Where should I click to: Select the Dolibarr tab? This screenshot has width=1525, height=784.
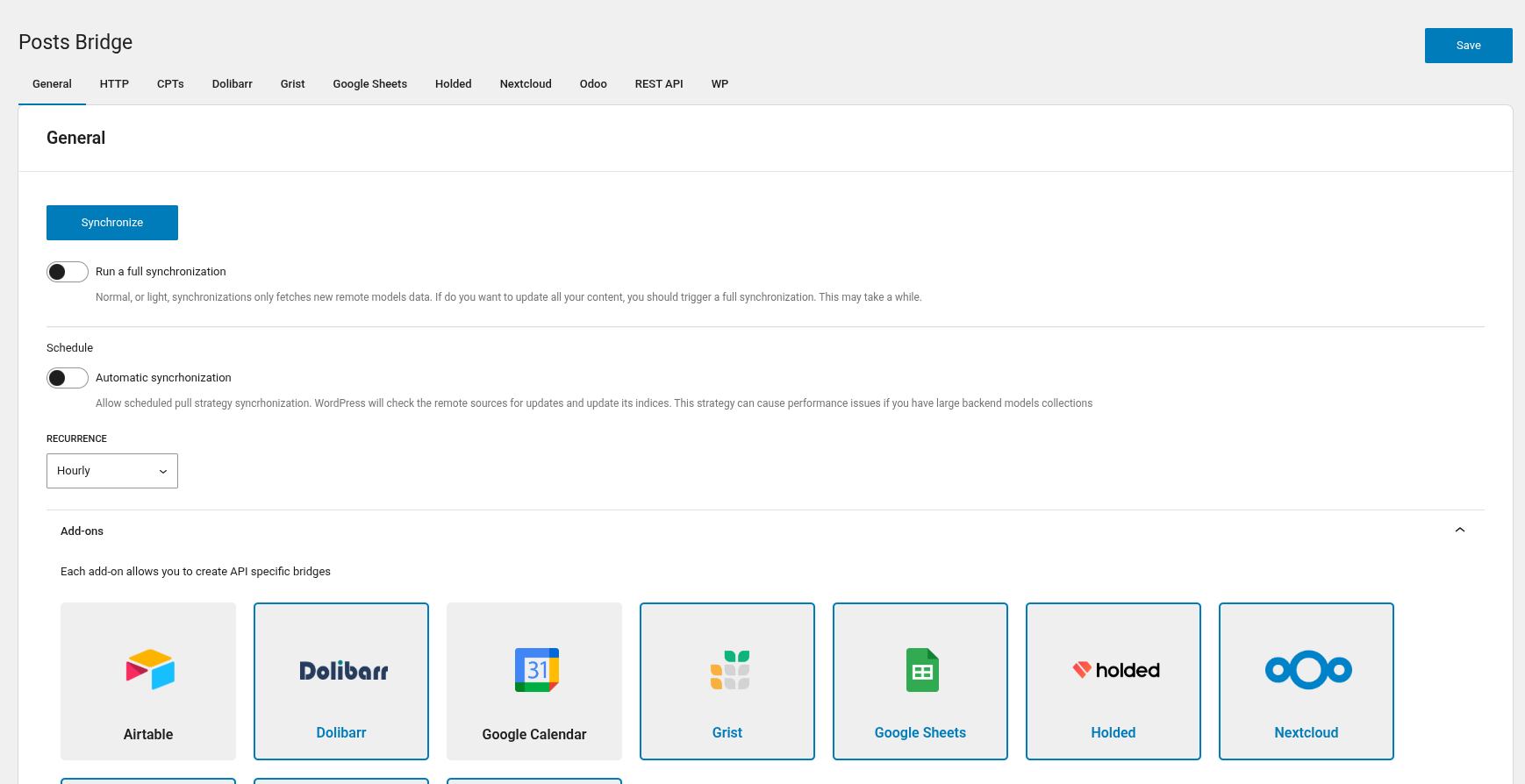(233, 84)
